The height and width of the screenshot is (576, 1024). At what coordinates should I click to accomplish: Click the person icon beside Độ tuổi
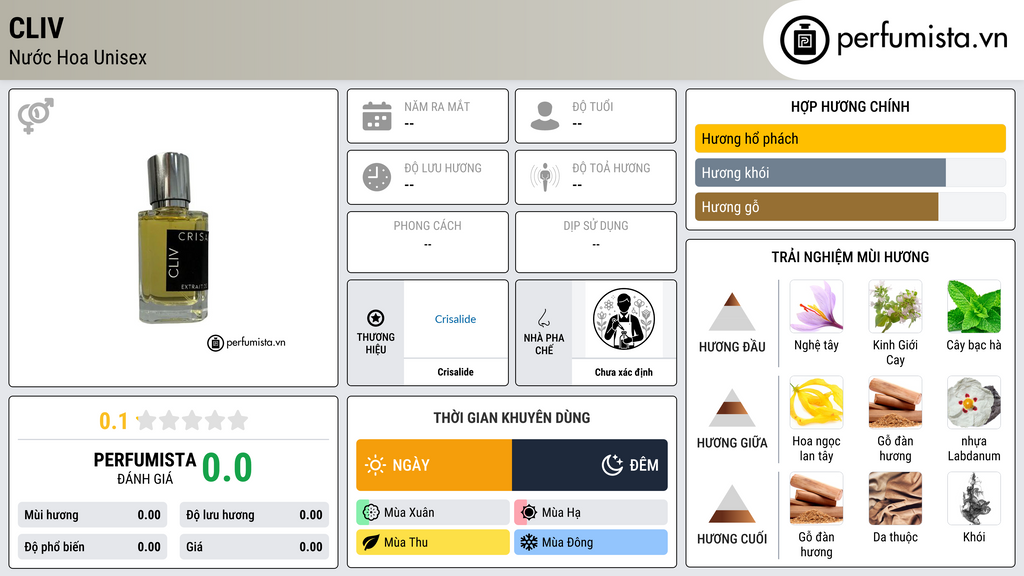click(x=545, y=116)
